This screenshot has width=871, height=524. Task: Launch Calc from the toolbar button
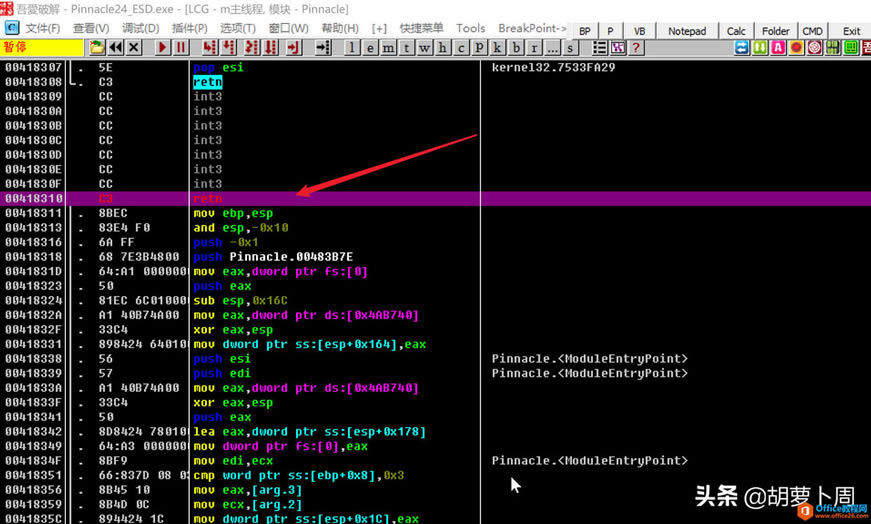pyautogui.click(x=736, y=31)
